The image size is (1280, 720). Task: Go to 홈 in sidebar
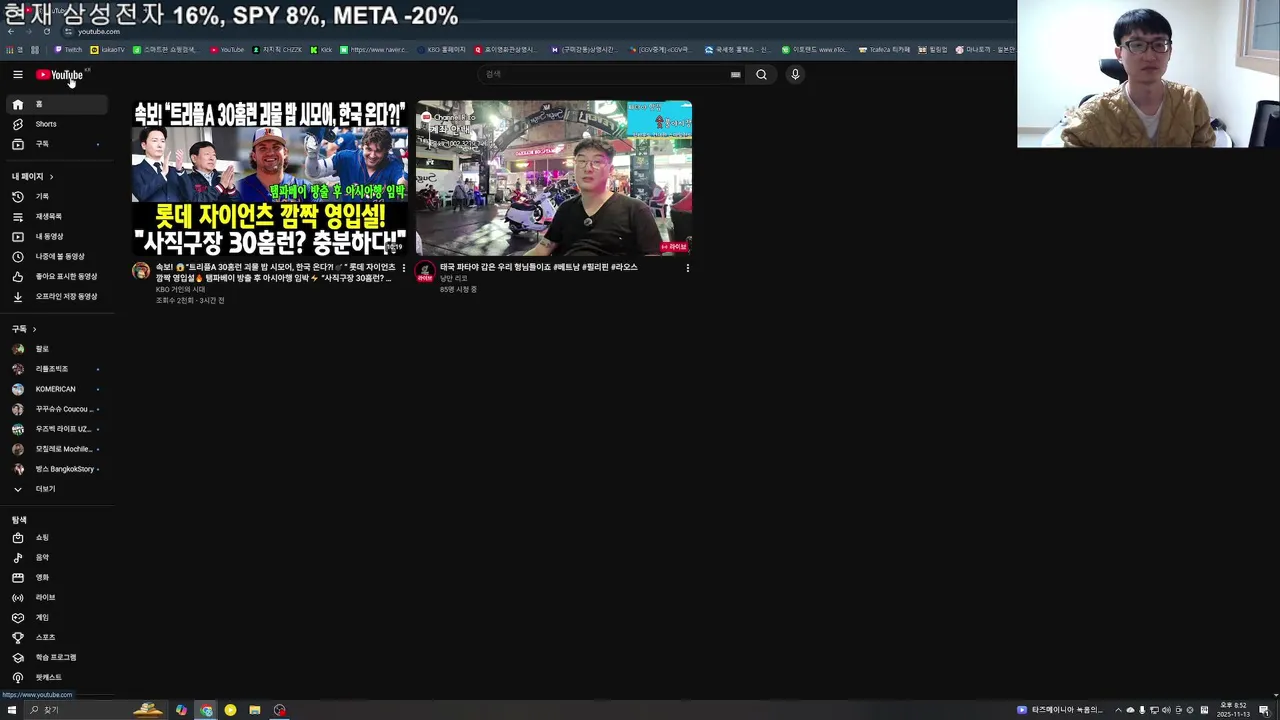pyautogui.click(x=57, y=104)
